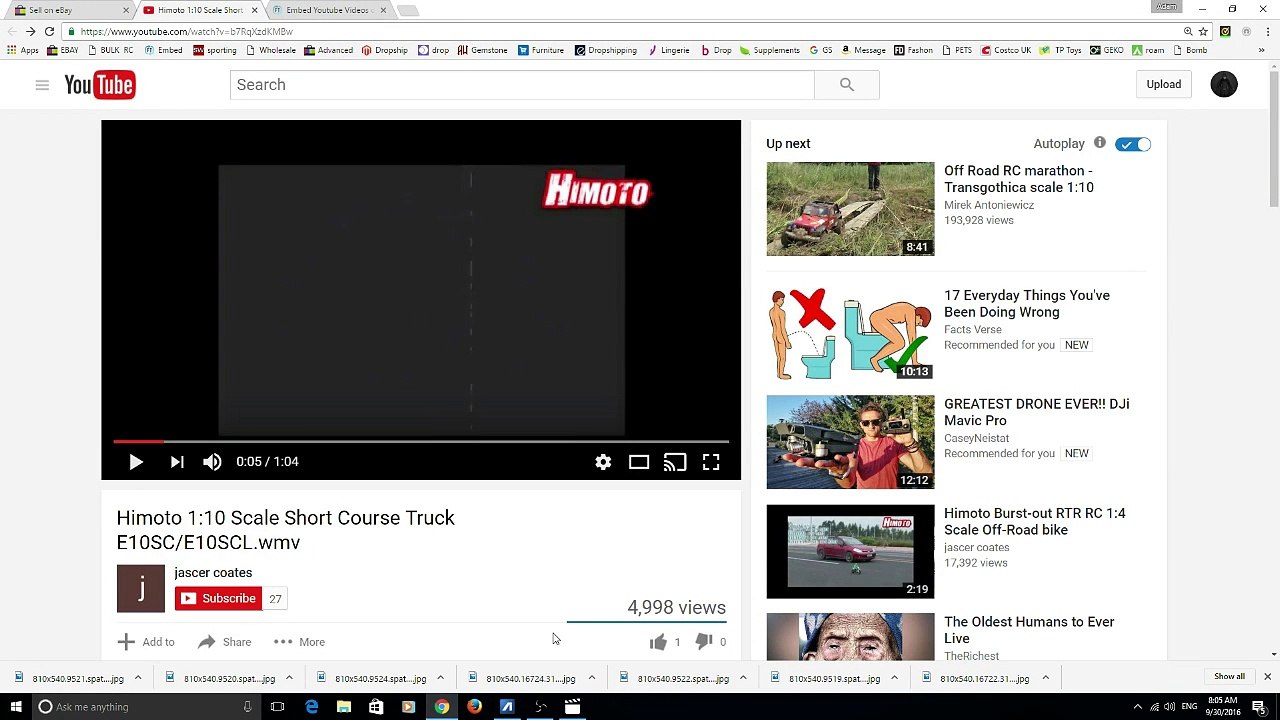Skip to the next video
Image resolution: width=1280 pixels, height=720 pixels.
[x=177, y=462]
